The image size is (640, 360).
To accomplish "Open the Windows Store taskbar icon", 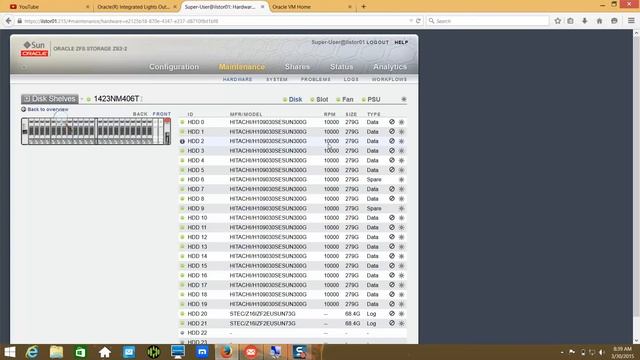I will point(80,352).
